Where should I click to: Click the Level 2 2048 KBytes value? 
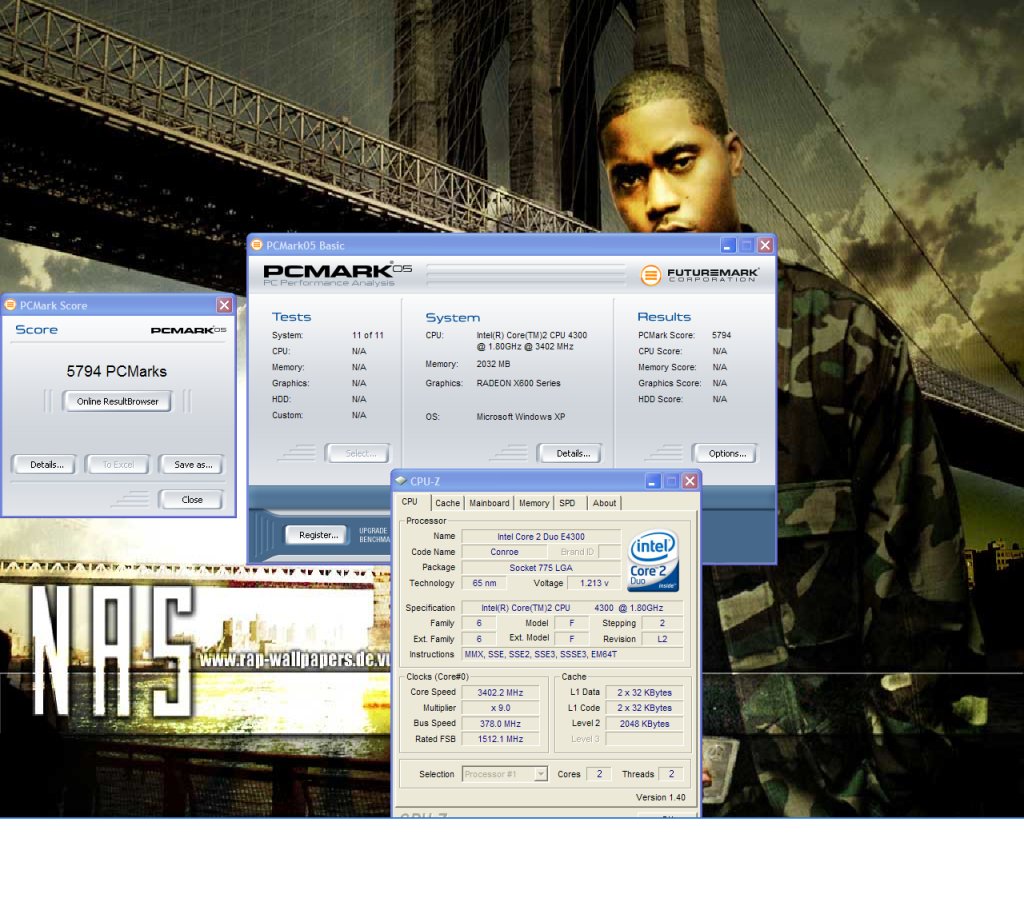click(x=645, y=724)
